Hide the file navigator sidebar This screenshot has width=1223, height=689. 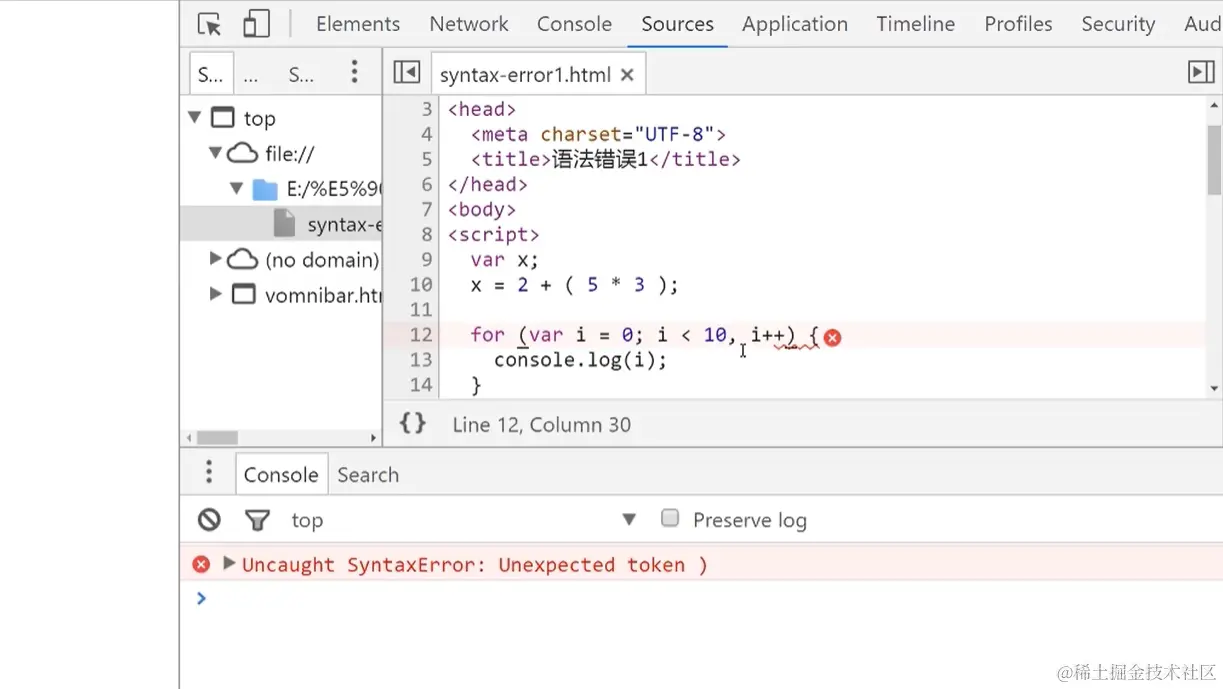pyautogui.click(x=406, y=72)
